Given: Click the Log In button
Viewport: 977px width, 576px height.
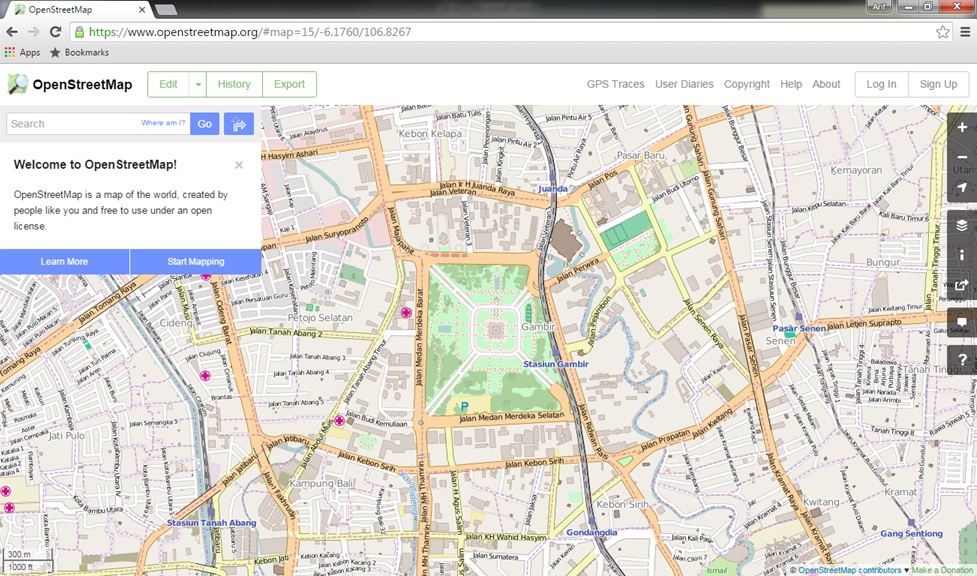Looking at the screenshot, I should coord(881,84).
